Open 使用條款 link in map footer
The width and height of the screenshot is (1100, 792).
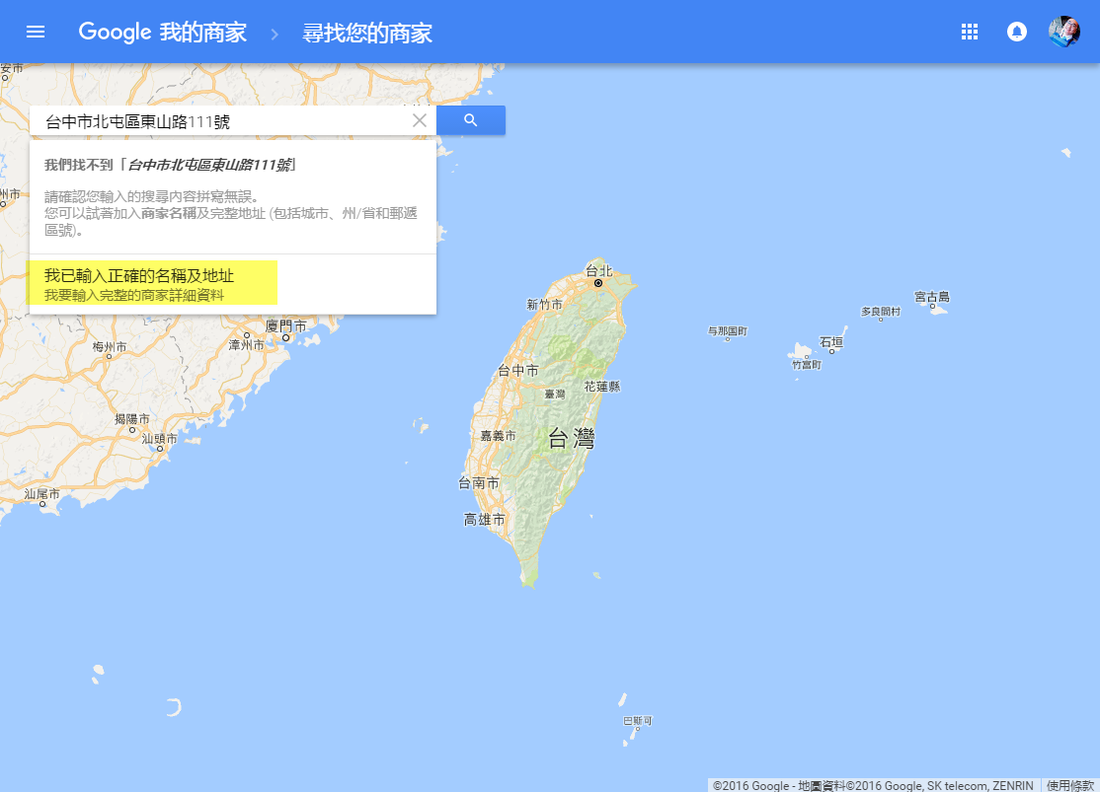coord(1070,786)
